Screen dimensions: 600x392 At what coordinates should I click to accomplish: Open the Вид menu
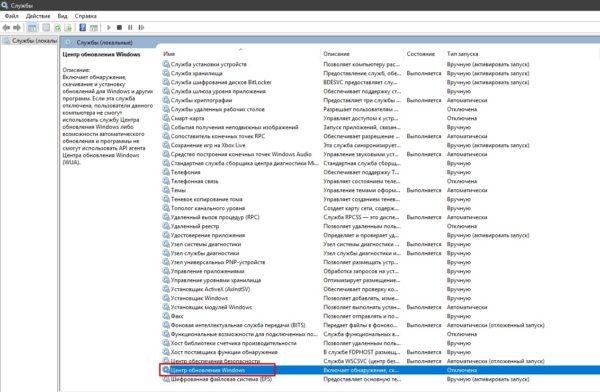(62, 16)
